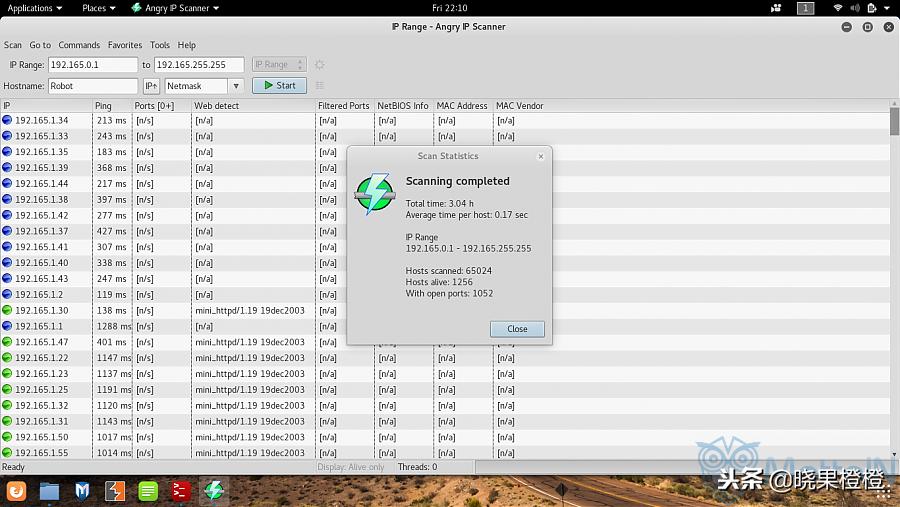Click workspace indicator 1 in top bar

[x=805, y=8]
